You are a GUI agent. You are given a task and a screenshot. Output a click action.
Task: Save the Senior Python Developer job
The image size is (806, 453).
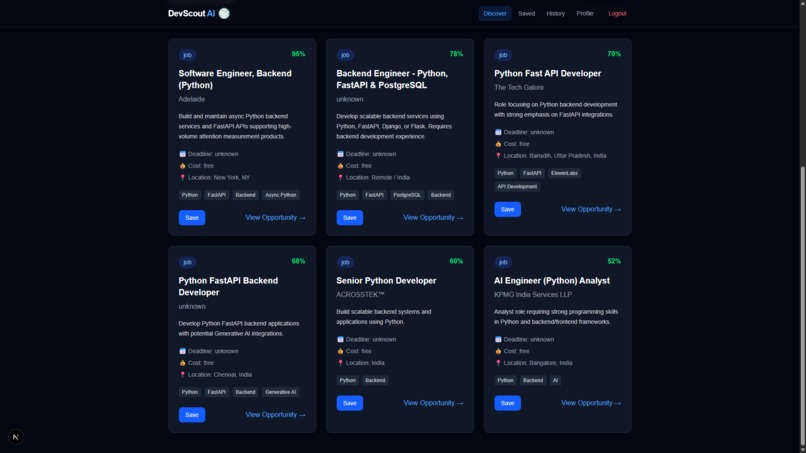tap(350, 403)
